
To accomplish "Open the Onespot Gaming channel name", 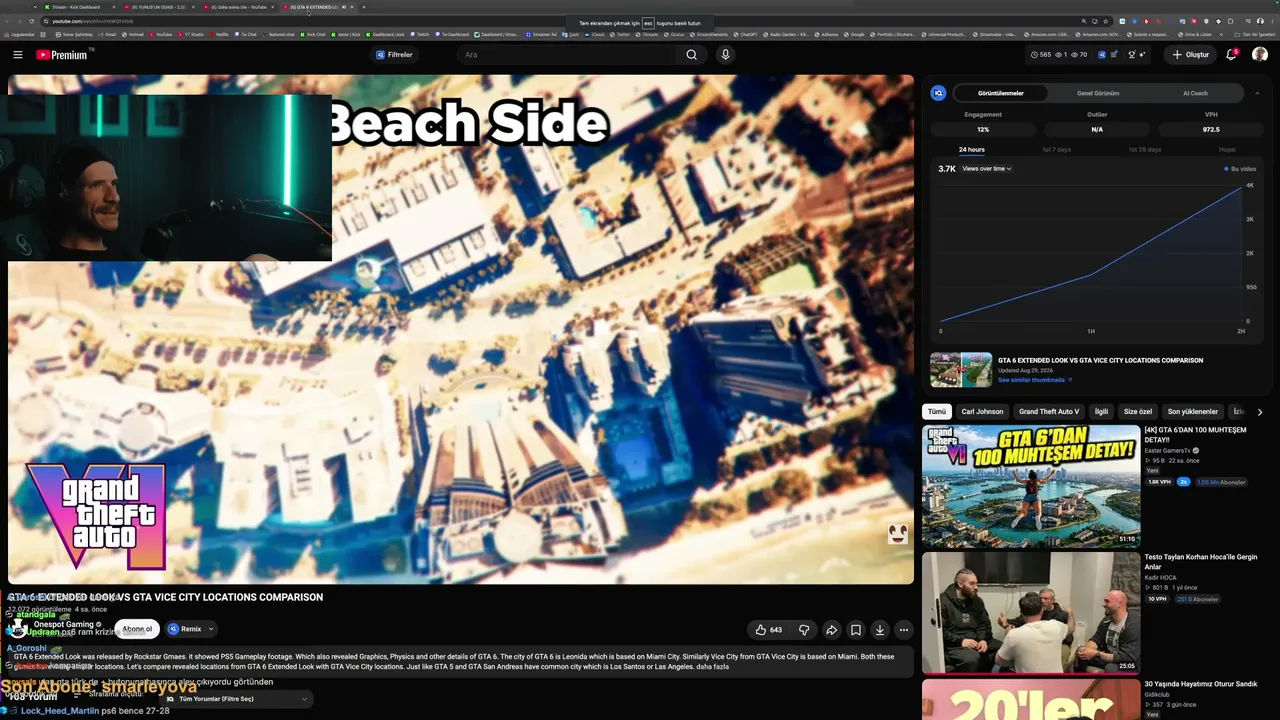I will (63, 624).
